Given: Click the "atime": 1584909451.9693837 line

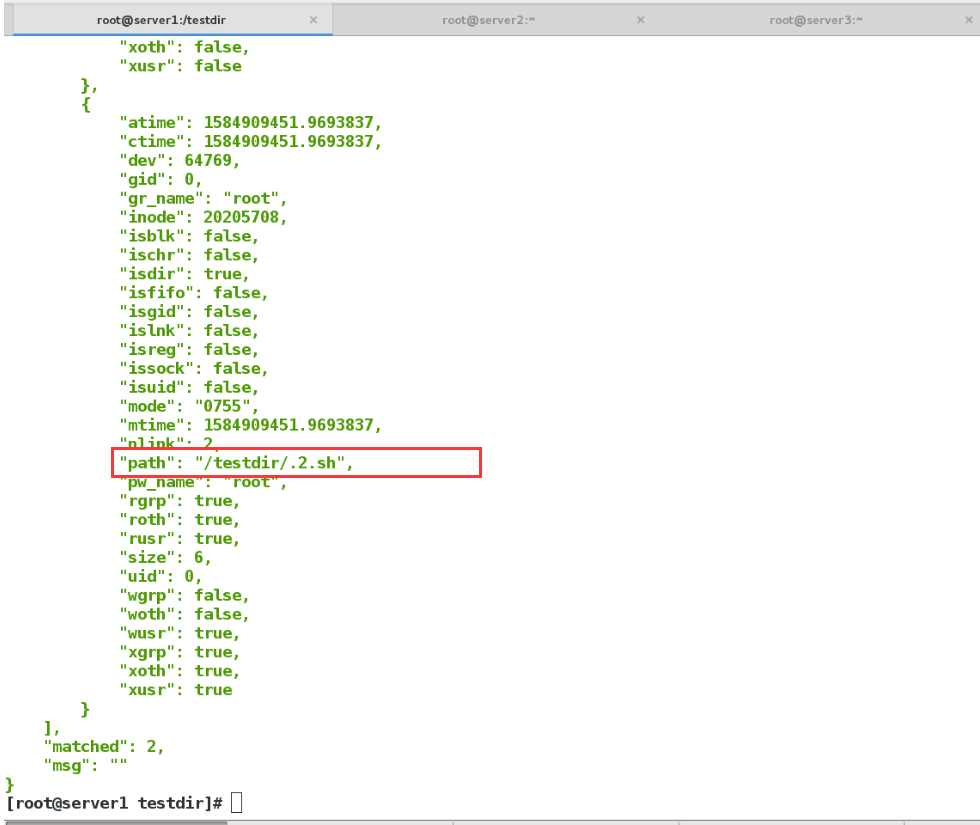Looking at the screenshot, I should 250,122.
